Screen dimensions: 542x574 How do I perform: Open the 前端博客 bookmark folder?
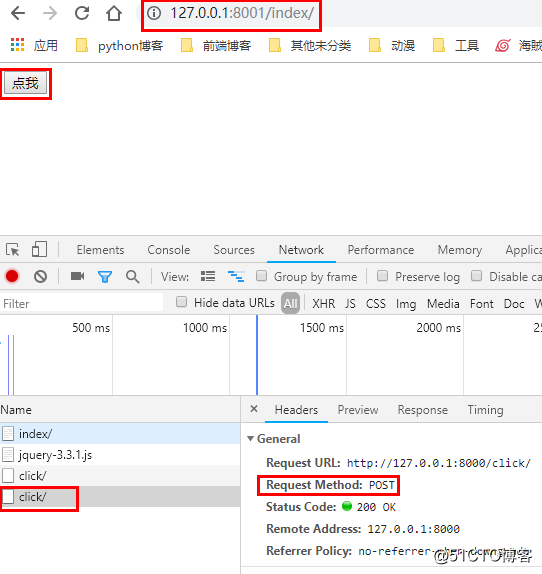pos(216,46)
